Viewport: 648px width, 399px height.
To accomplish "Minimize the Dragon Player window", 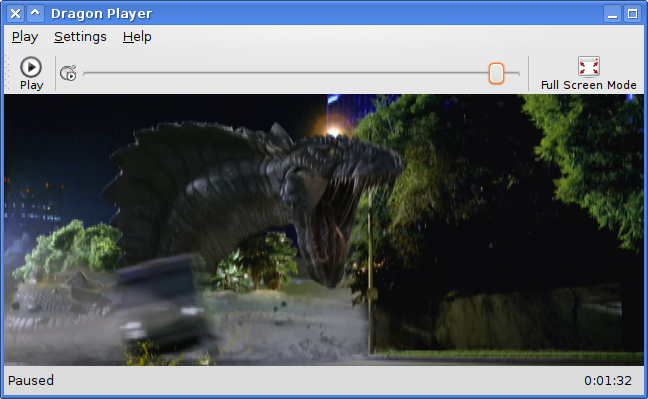I will 612,14.
